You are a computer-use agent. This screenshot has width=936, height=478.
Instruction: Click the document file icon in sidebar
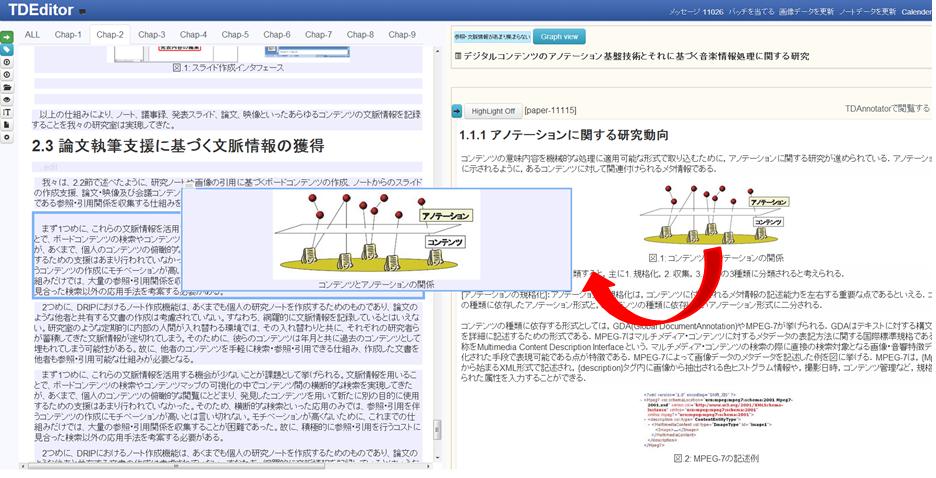pyautogui.click(x=6, y=124)
